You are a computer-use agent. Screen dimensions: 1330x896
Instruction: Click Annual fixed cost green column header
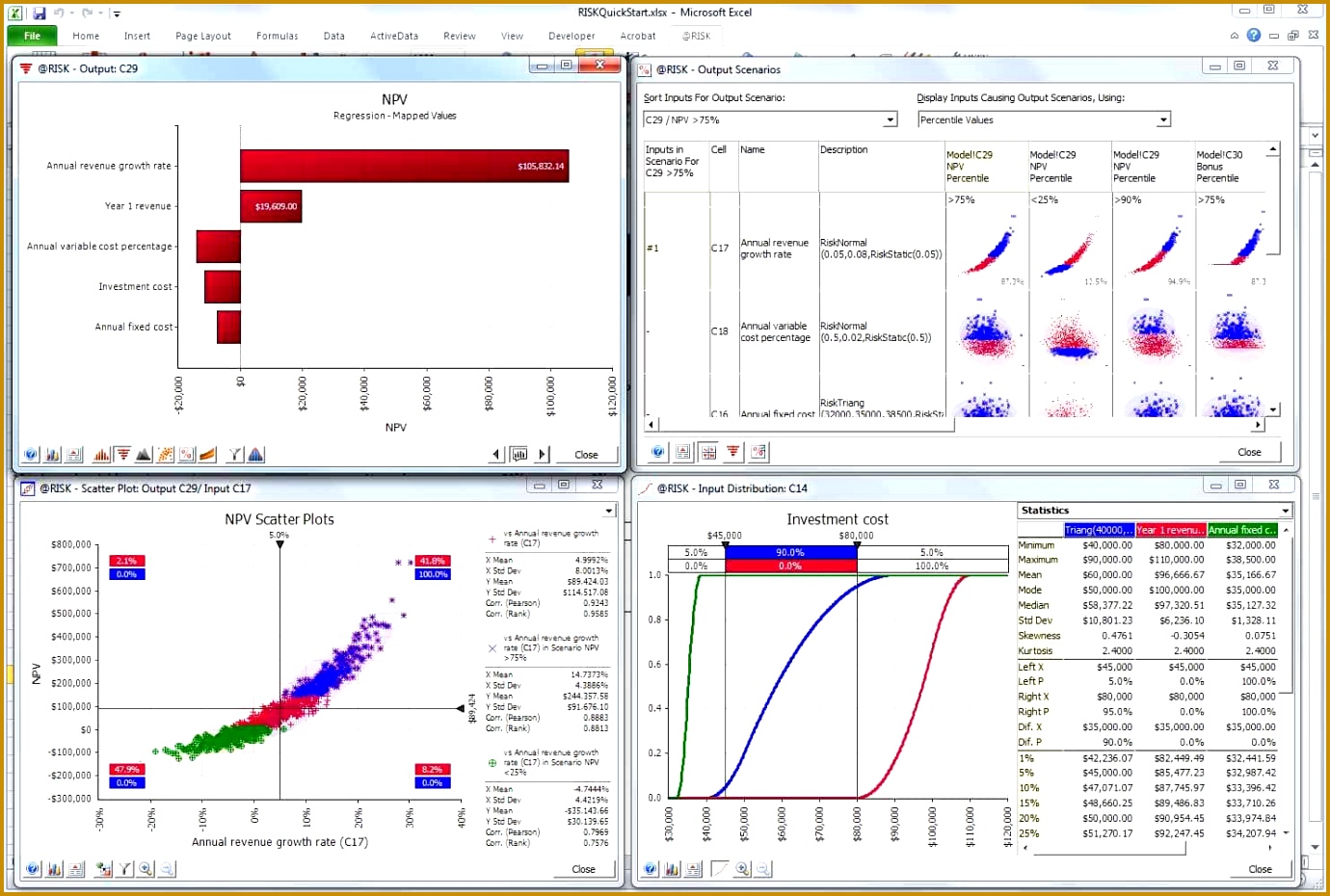[x=1241, y=530]
